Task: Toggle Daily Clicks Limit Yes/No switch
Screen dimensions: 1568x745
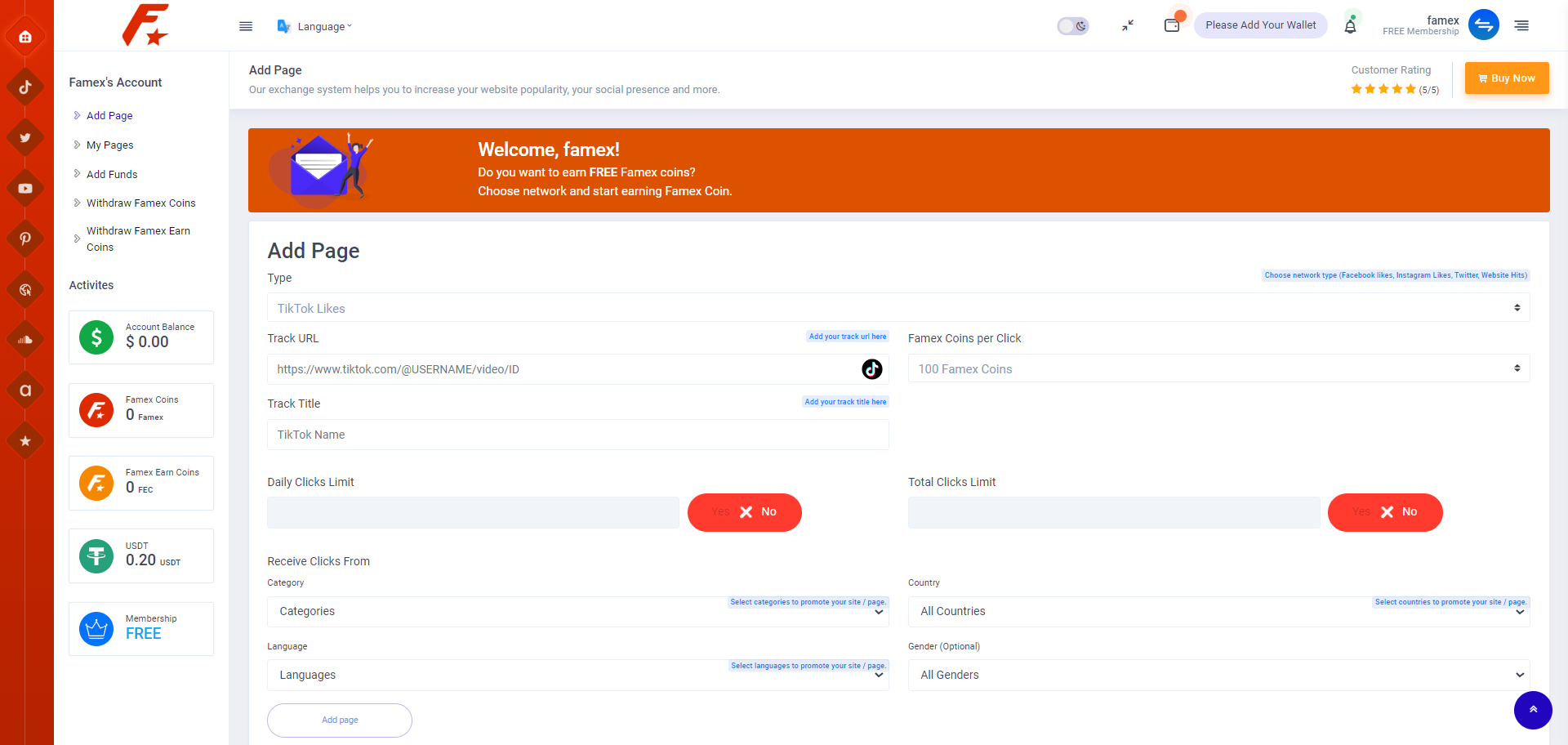Action: click(x=745, y=512)
